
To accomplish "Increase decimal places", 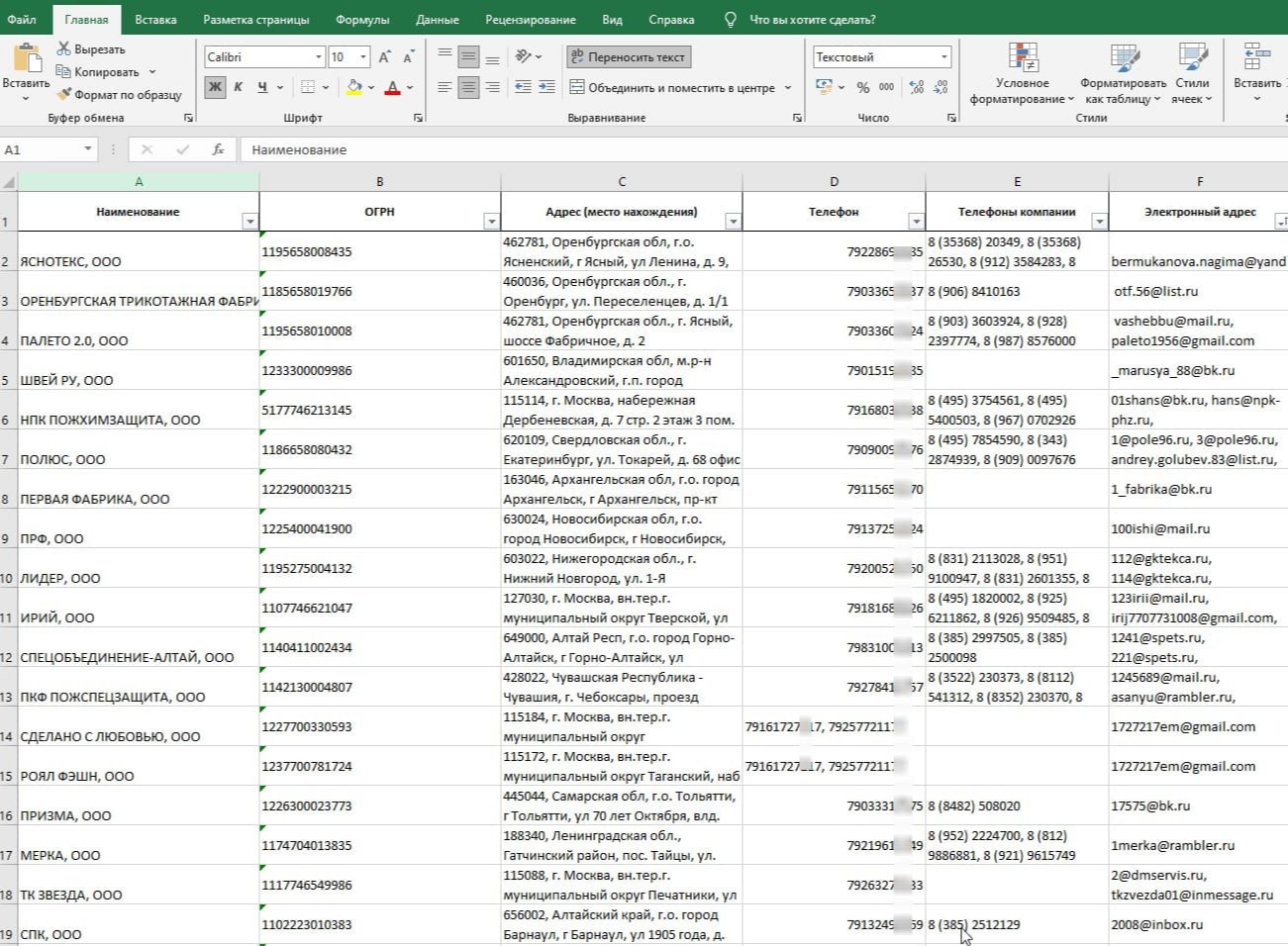I will pos(917,87).
